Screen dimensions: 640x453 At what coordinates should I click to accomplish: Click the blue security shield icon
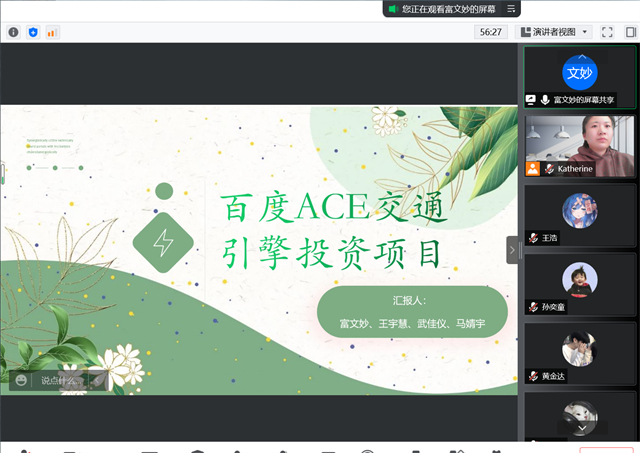[33, 32]
